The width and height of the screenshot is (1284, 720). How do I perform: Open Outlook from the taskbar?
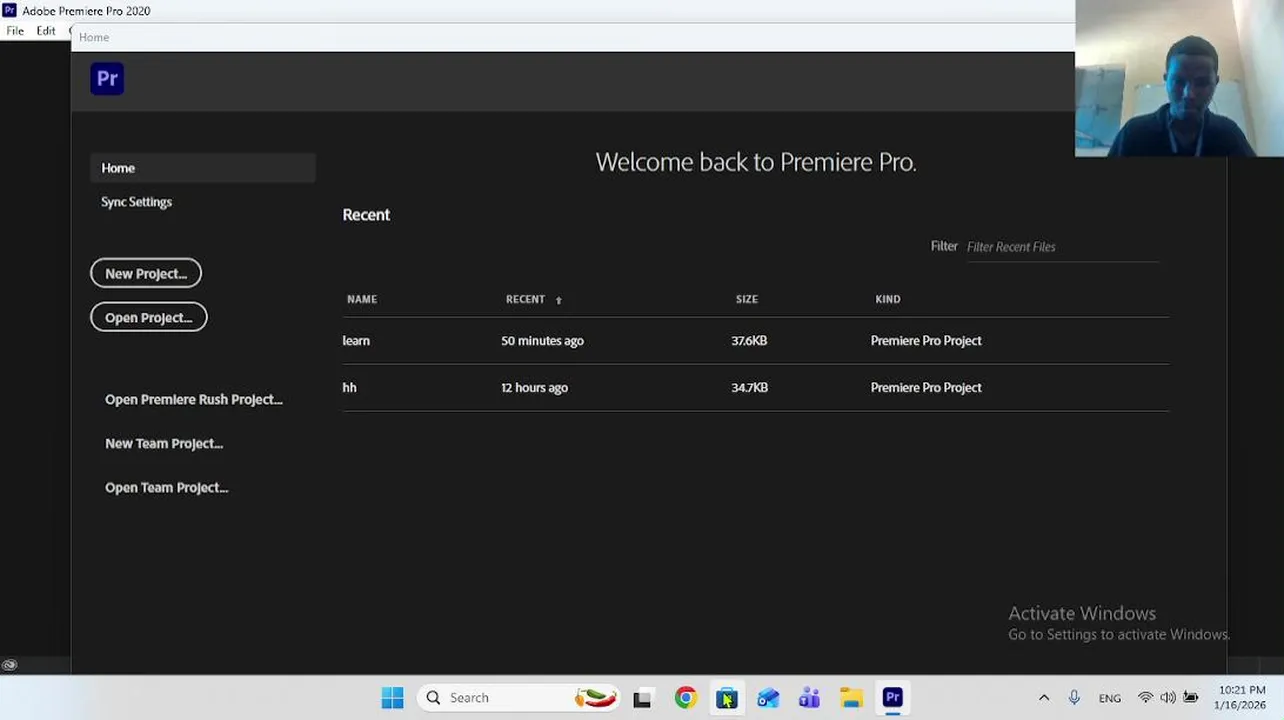tap(768, 698)
